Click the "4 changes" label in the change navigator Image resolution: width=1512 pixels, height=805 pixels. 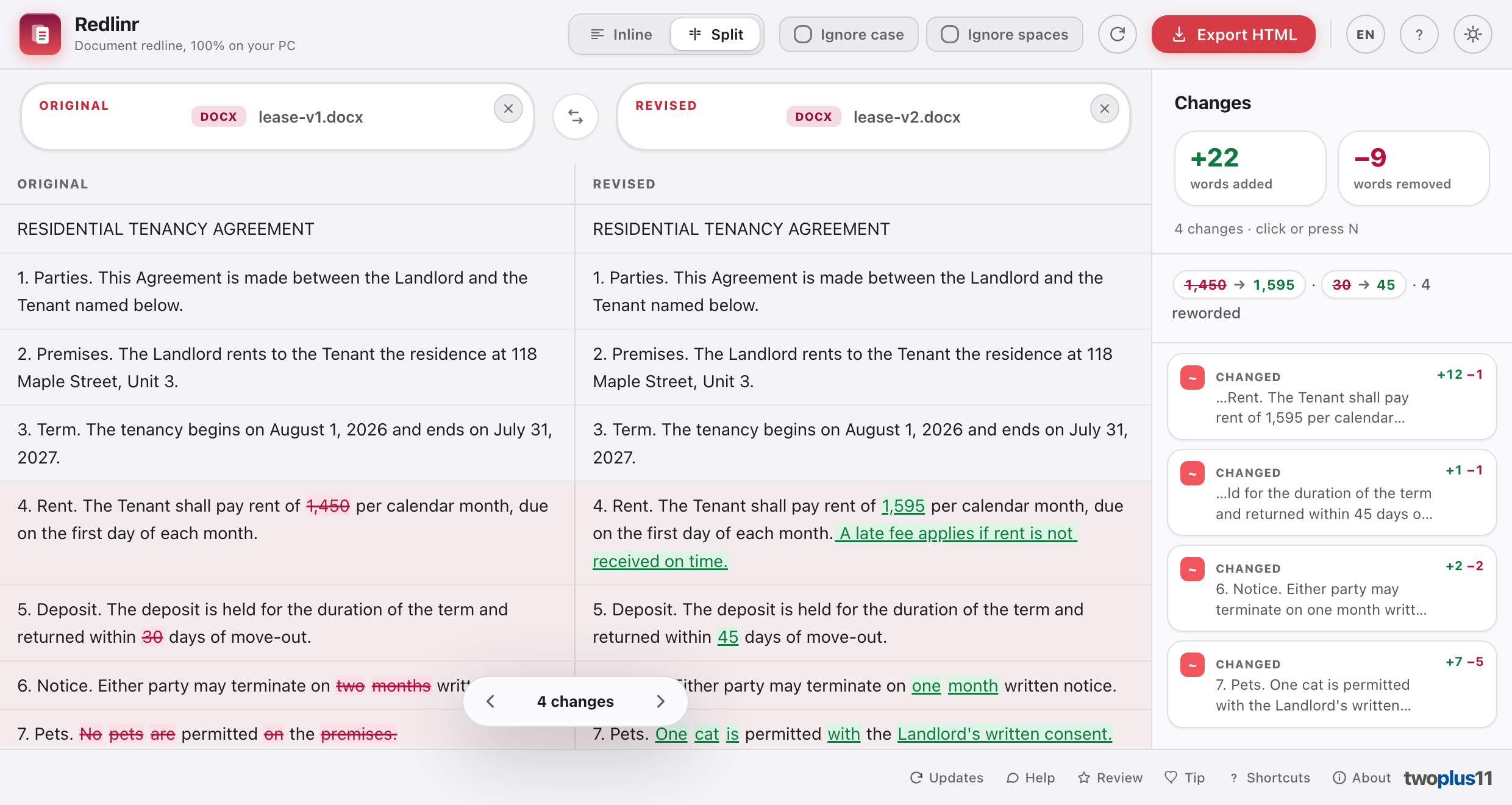[575, 701]
